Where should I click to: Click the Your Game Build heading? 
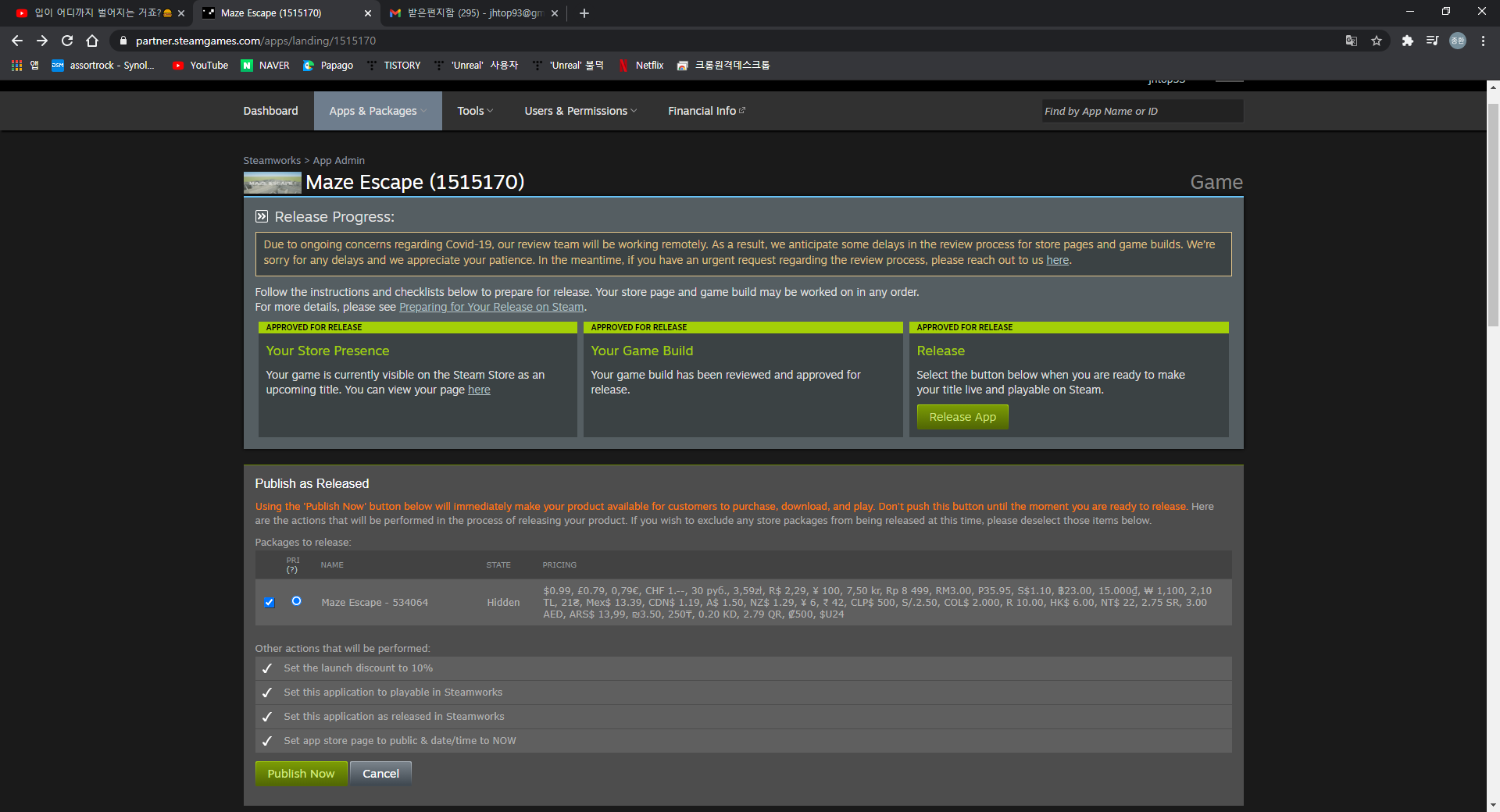click(641, 351)
